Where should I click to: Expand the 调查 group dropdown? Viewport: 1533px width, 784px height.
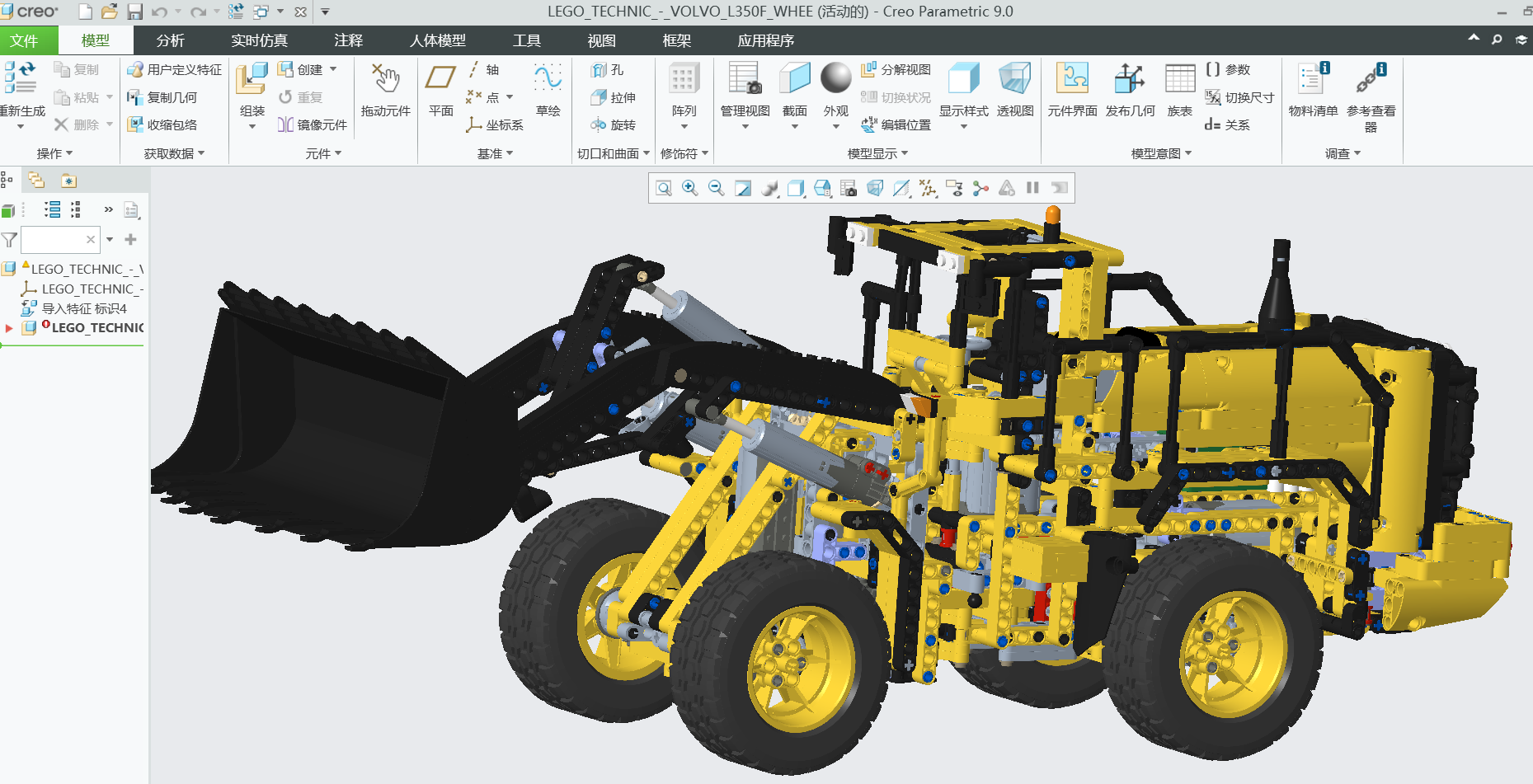pos(1343,153)
